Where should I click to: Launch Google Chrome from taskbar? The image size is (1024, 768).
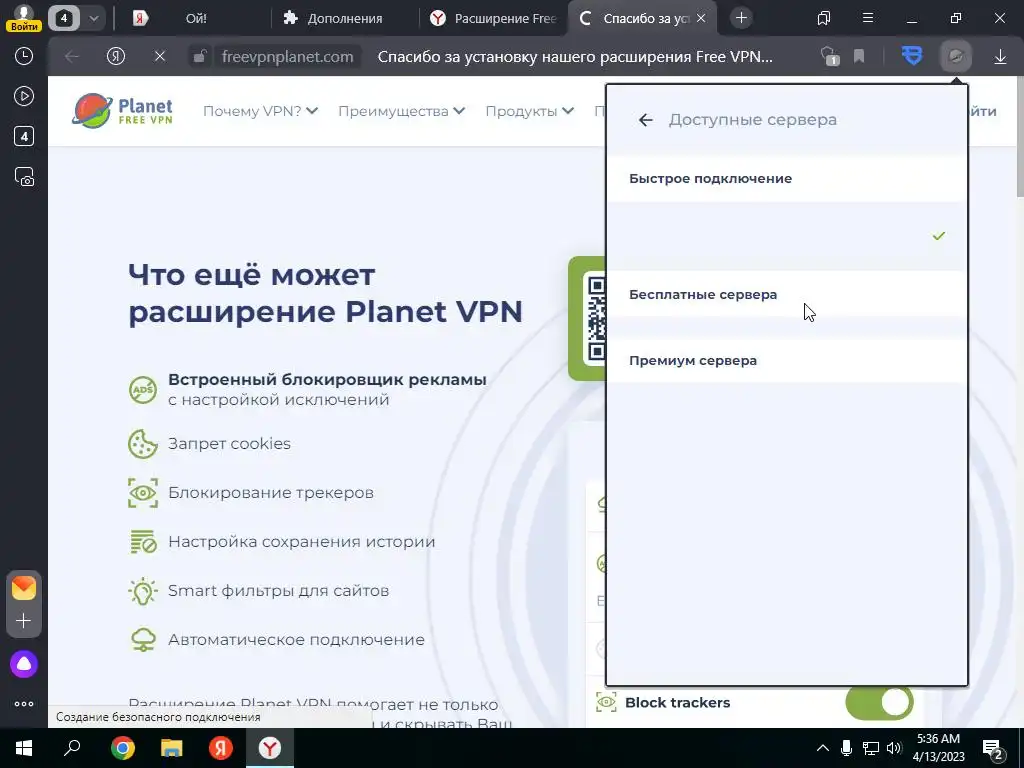pos(122,748)
